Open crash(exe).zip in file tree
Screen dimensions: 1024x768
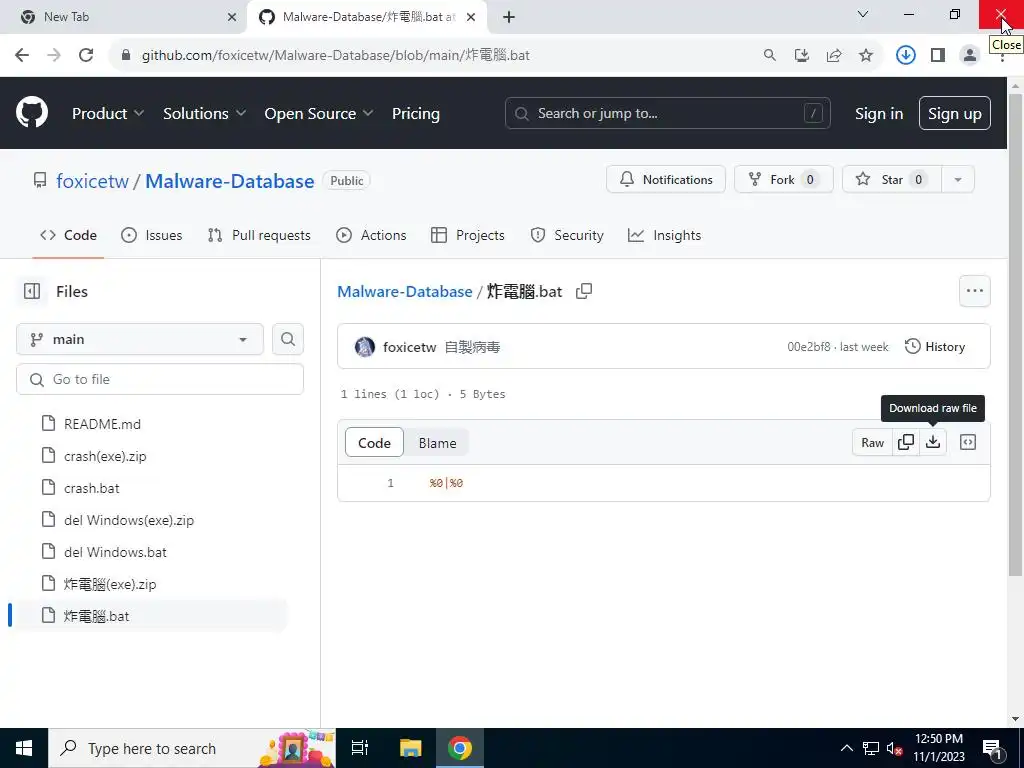(x=105, y=456)
